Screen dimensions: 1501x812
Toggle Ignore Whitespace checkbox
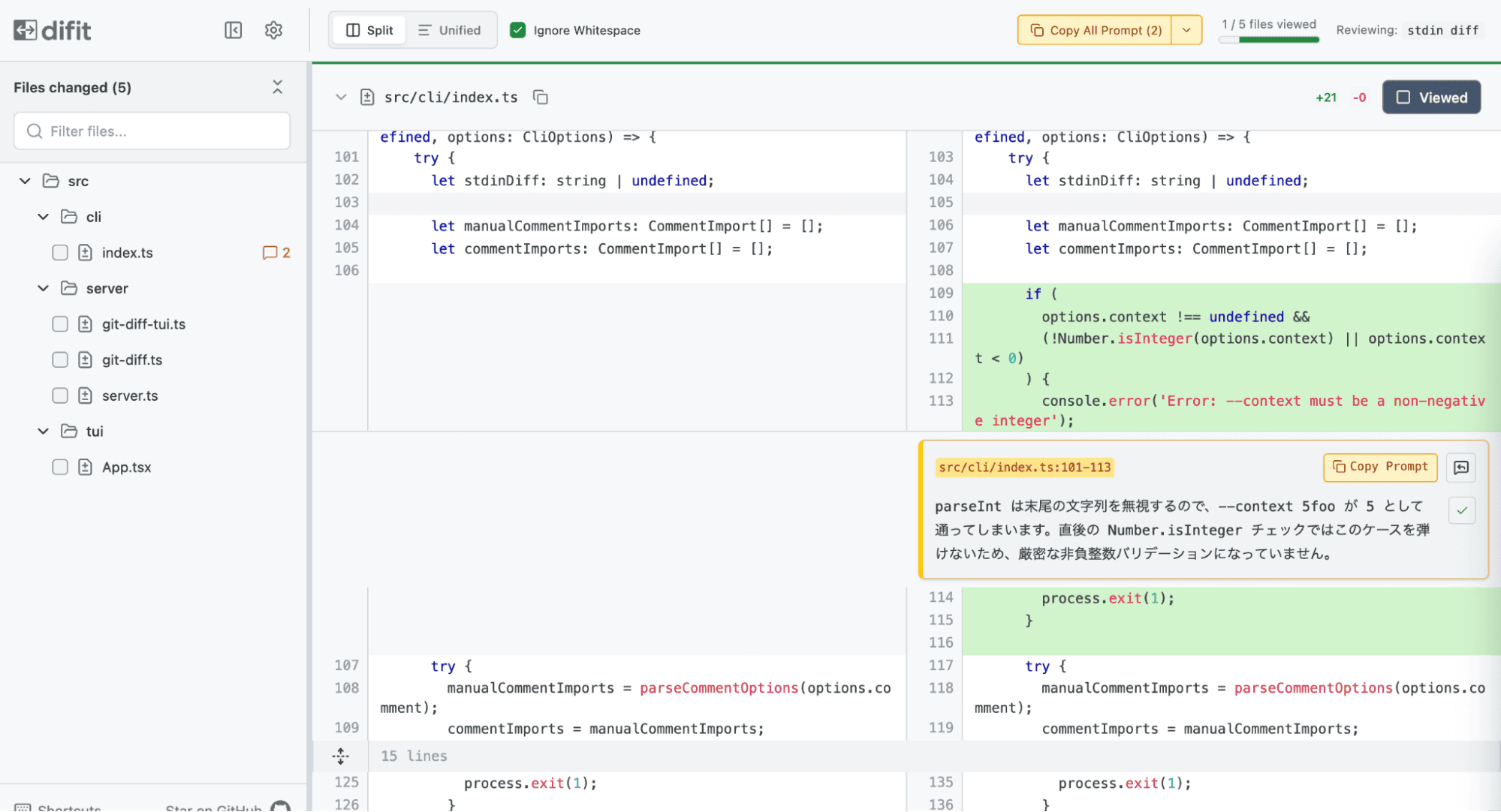tap(517, 30)
